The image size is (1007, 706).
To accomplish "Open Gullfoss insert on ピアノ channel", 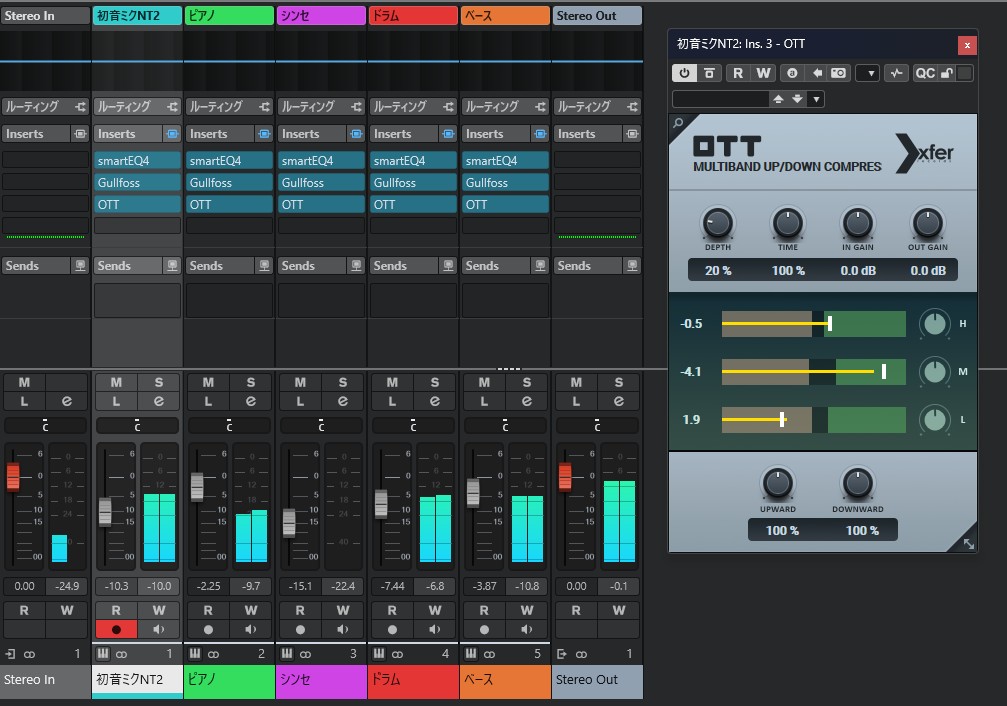I will [229, 183].
